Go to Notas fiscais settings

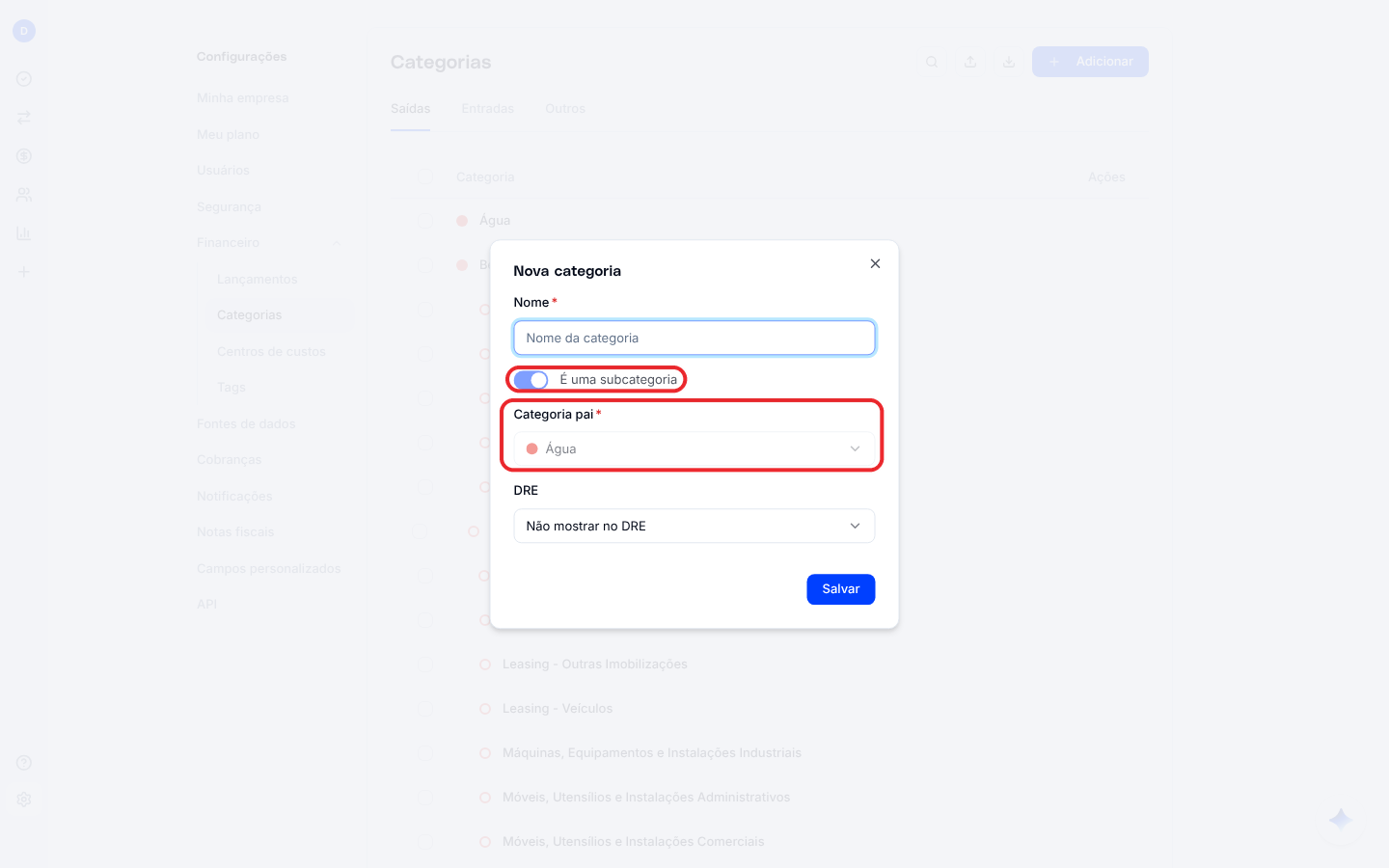pyautogui.click(x=235, y=532)
